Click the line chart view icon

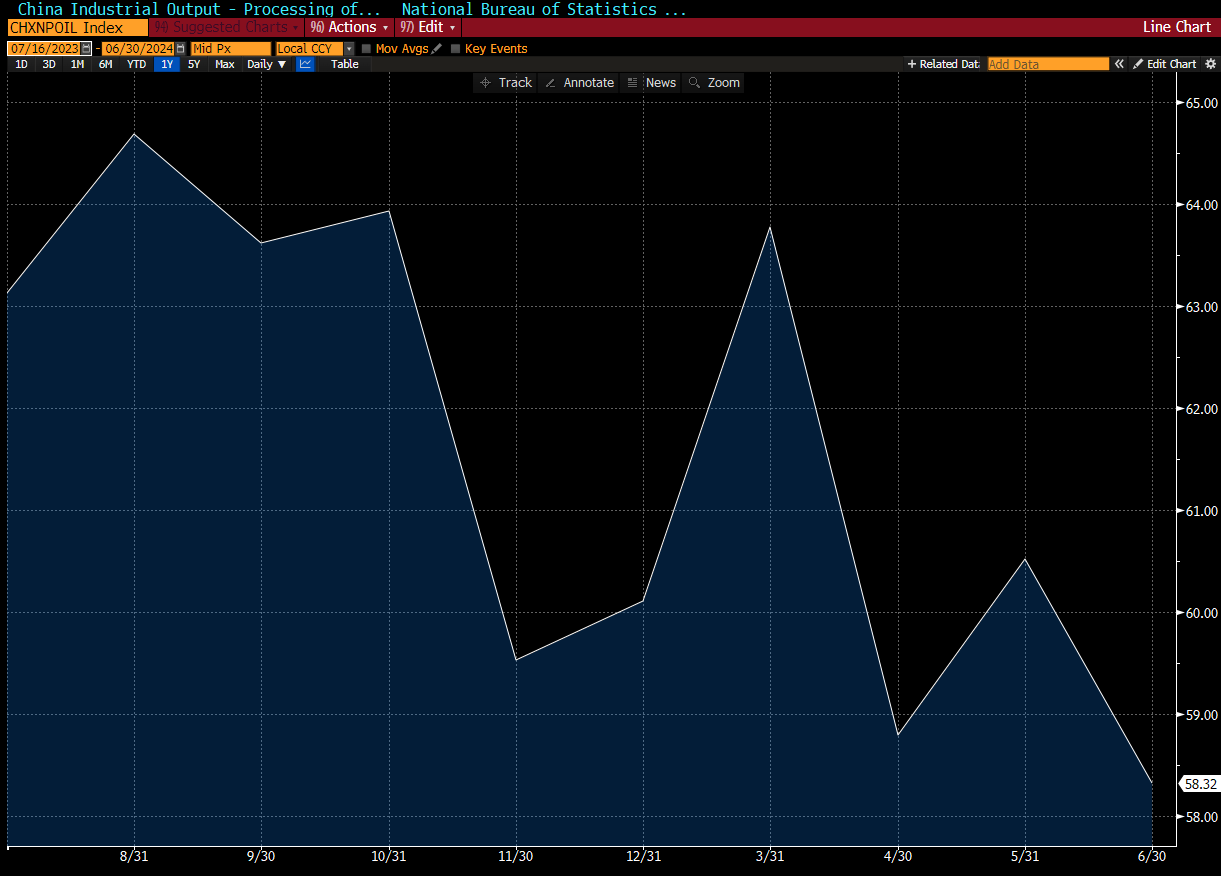click(x=305, y=64)
